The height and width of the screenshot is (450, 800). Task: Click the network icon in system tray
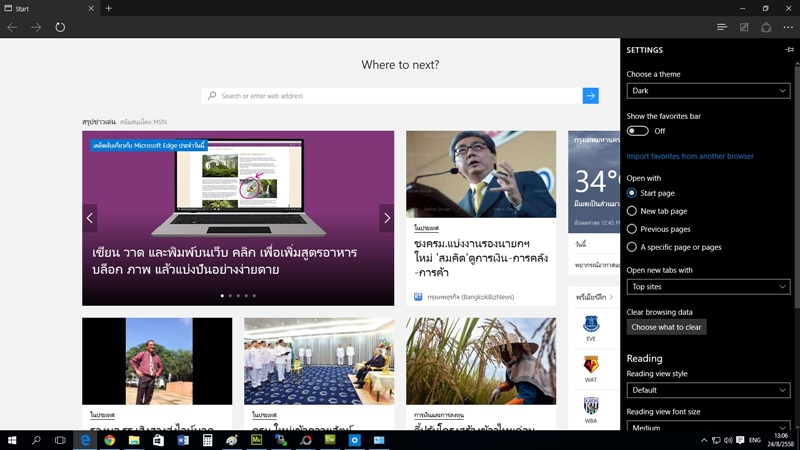pyautogui.click(x=716, y=440)
